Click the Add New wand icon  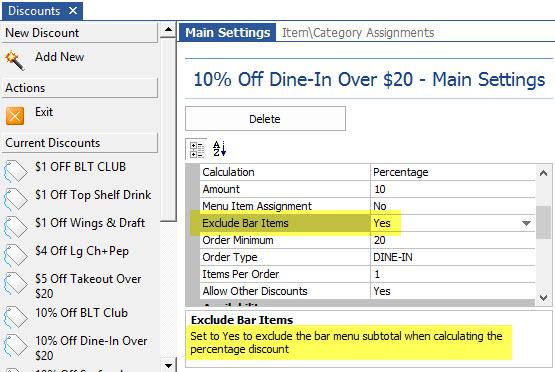[x=15, y=60]
